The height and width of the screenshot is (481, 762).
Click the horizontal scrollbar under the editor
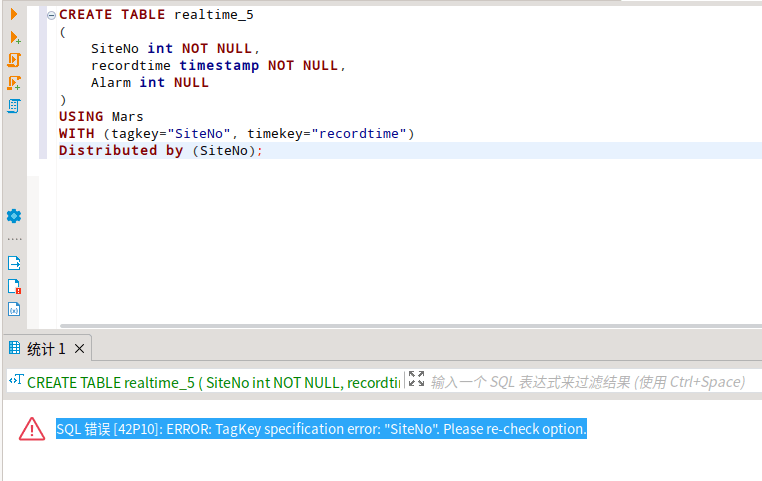(x=400, y=325)
